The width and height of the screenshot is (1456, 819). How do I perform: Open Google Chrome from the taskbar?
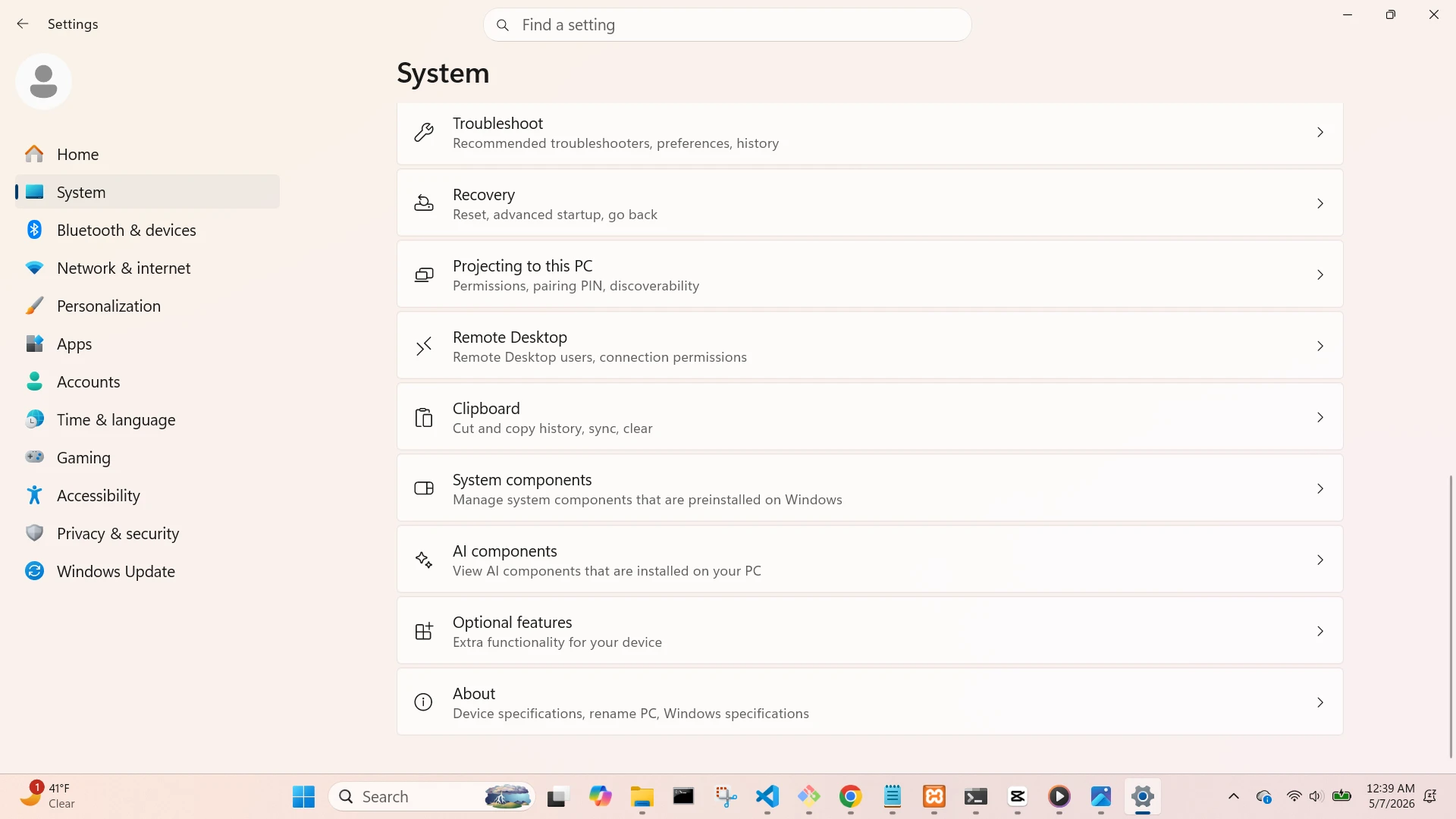pos(850,796)
